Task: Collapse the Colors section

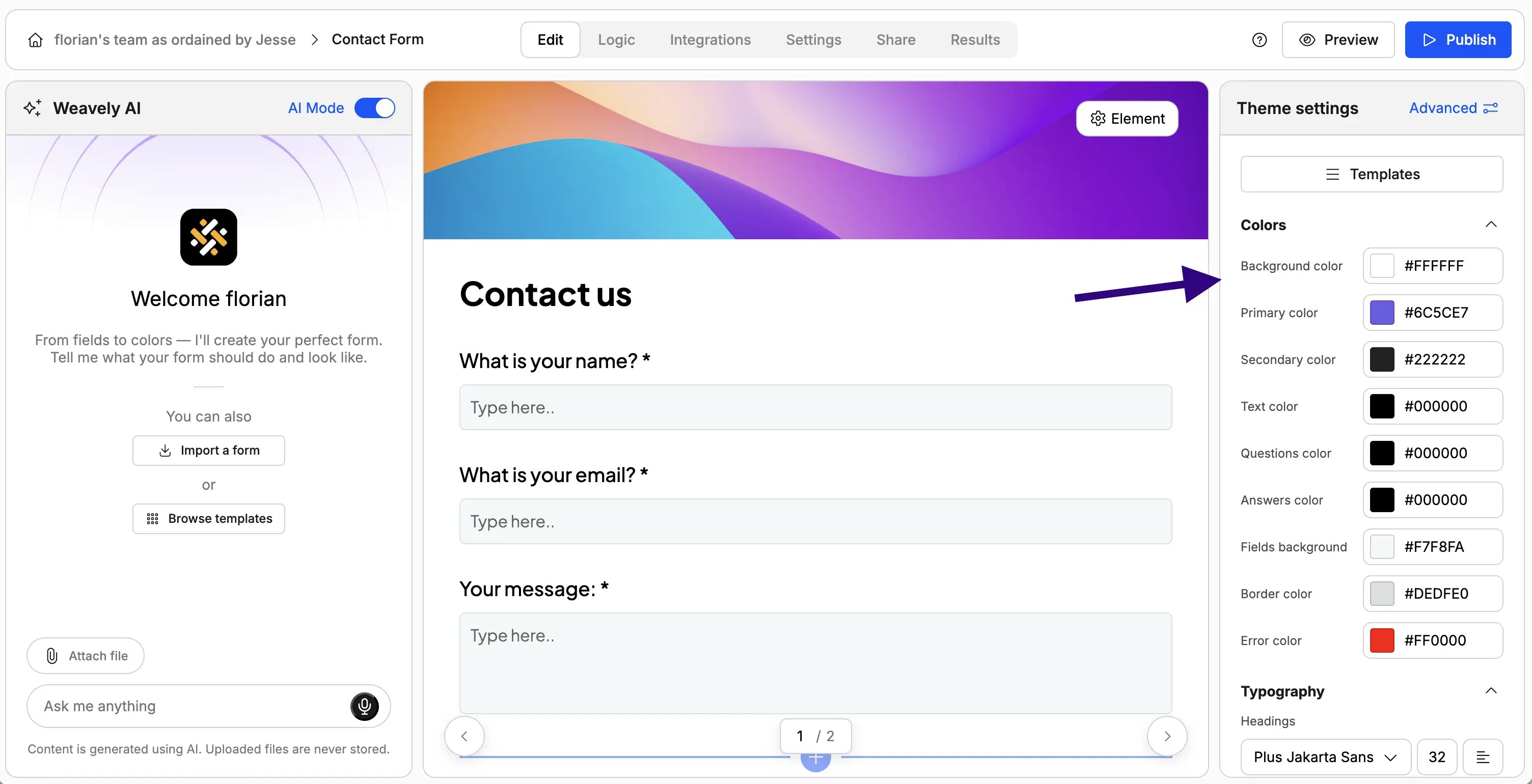Action: tap(1491, 224)
